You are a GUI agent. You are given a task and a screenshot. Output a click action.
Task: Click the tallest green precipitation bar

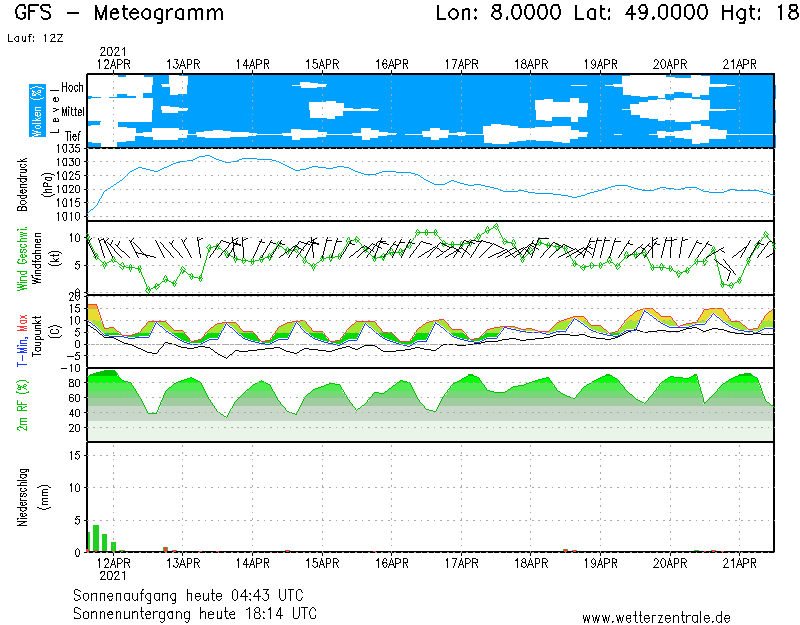click(96, 538)
